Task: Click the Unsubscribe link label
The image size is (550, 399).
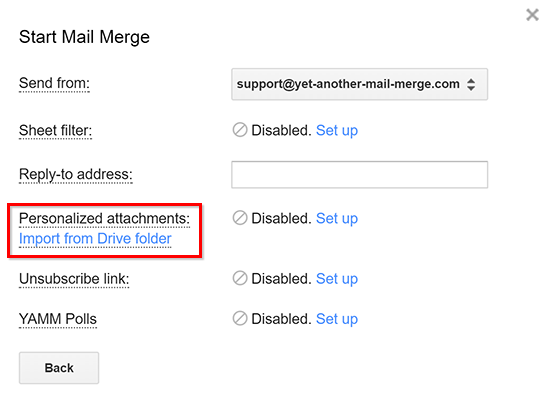Action: [74, 279]
